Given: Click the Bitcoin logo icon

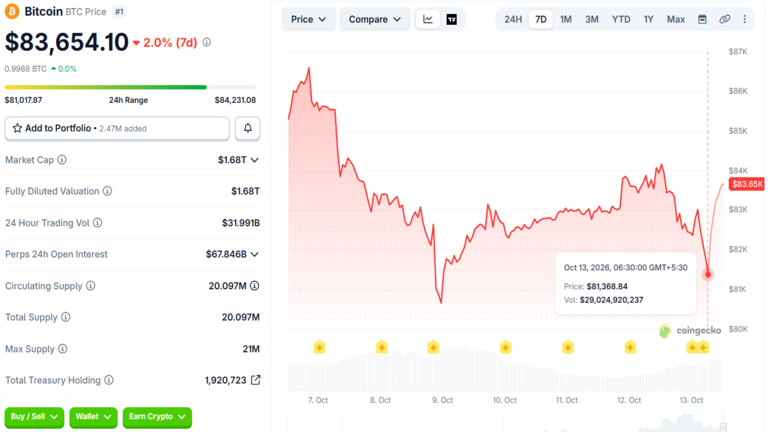Looking at the screenshot, I should (12, 11).
